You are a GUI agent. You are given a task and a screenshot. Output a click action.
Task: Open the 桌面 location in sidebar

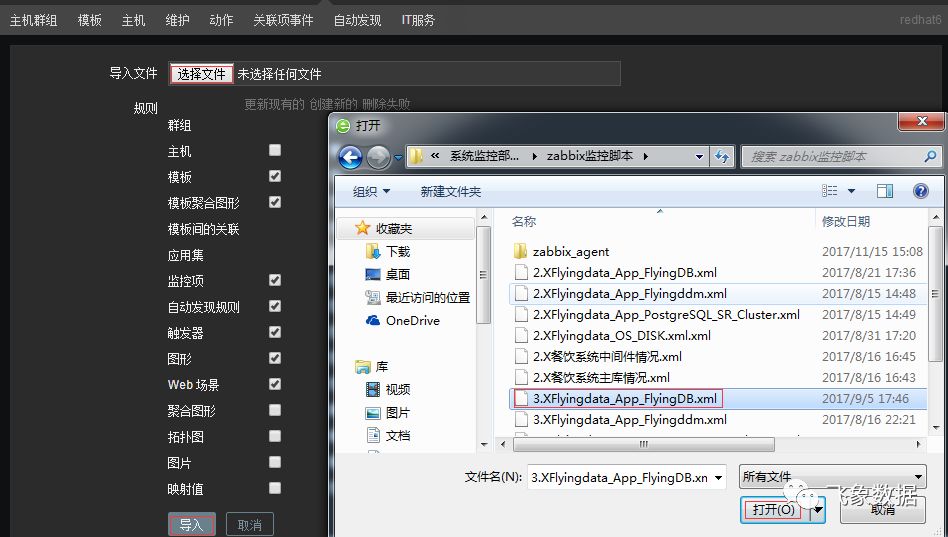pos(388,274)
